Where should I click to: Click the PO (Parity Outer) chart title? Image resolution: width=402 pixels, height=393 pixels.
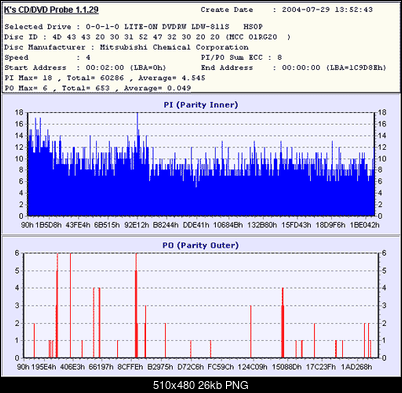point(200,245)
